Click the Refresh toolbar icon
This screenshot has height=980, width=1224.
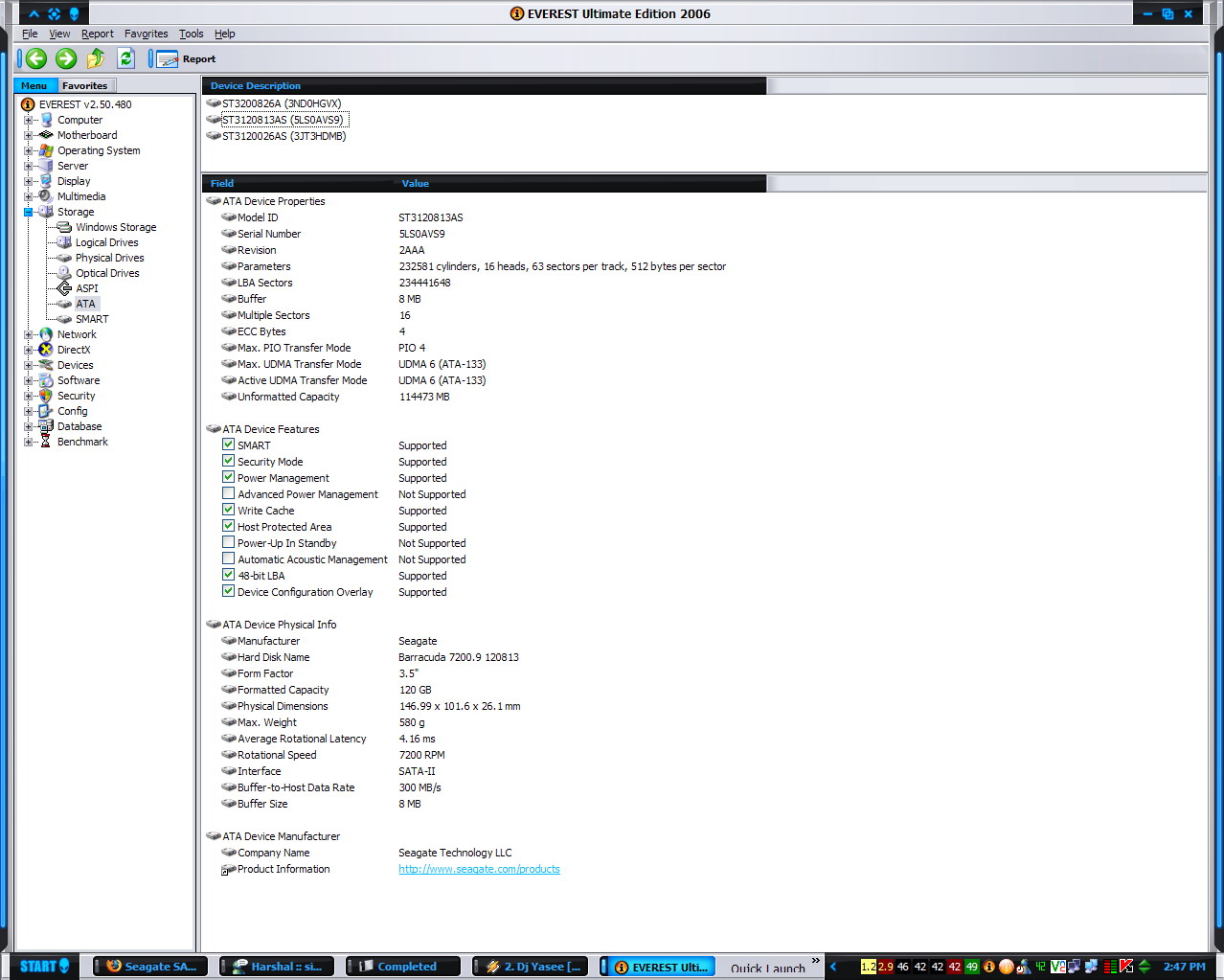pos(125,58)
